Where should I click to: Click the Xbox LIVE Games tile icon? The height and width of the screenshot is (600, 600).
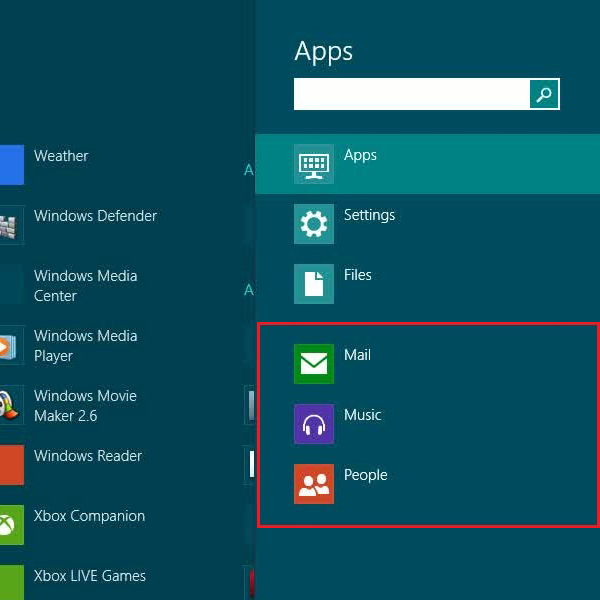[11, 582]
